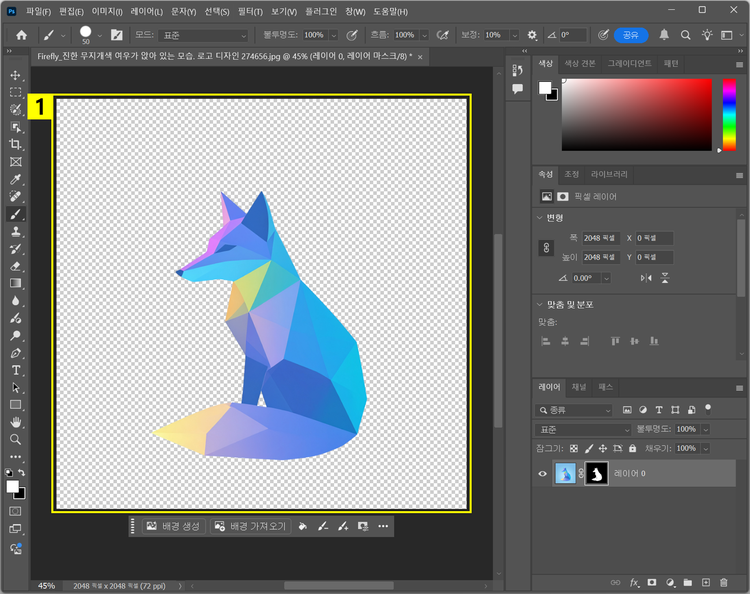Switch to the 채널 tab
The height and width of the screenshot is (594, 750).
point(578,387)
